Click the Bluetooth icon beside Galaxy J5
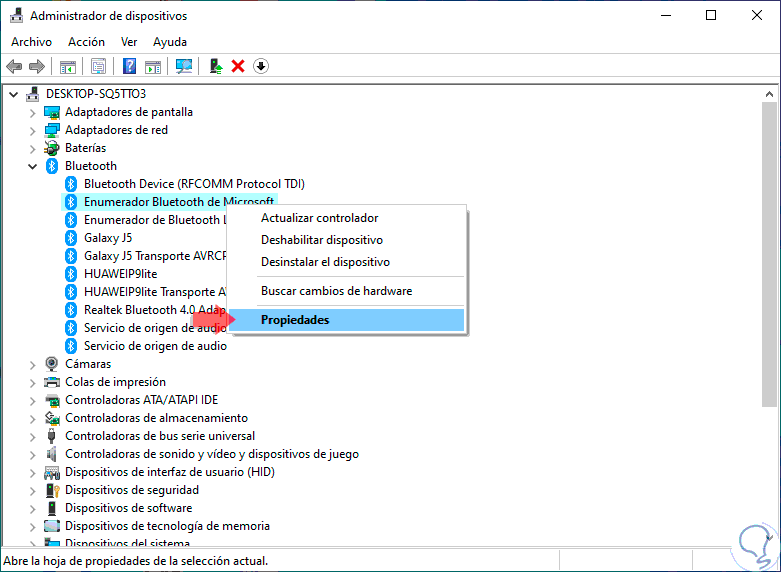The width and height of the screenshot is (781, 572). [x=71, y=238]
